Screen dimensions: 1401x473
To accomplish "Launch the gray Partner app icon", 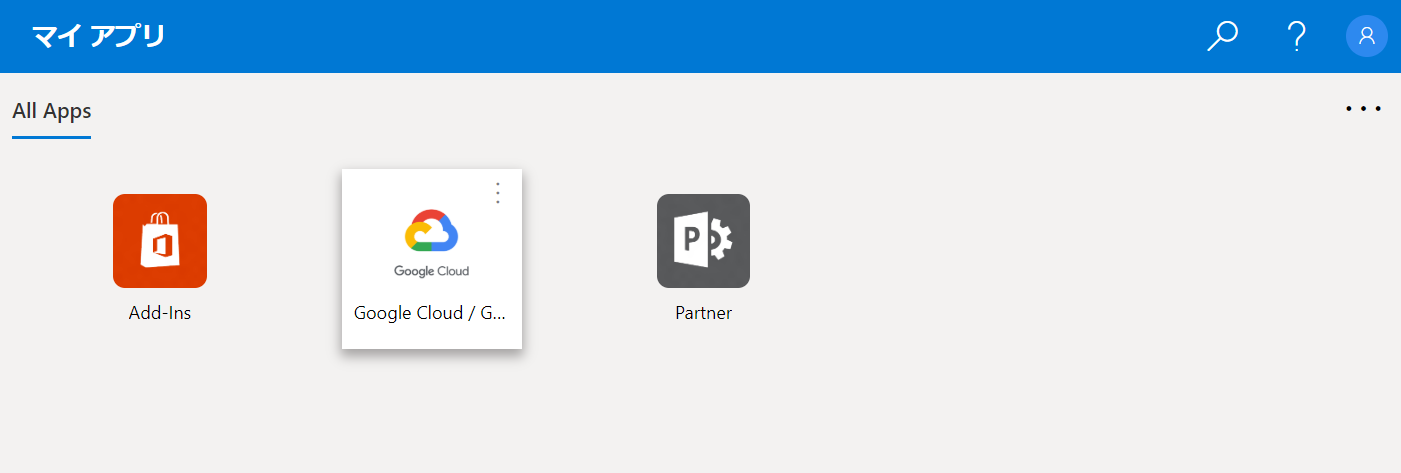I will click(703, 241).
